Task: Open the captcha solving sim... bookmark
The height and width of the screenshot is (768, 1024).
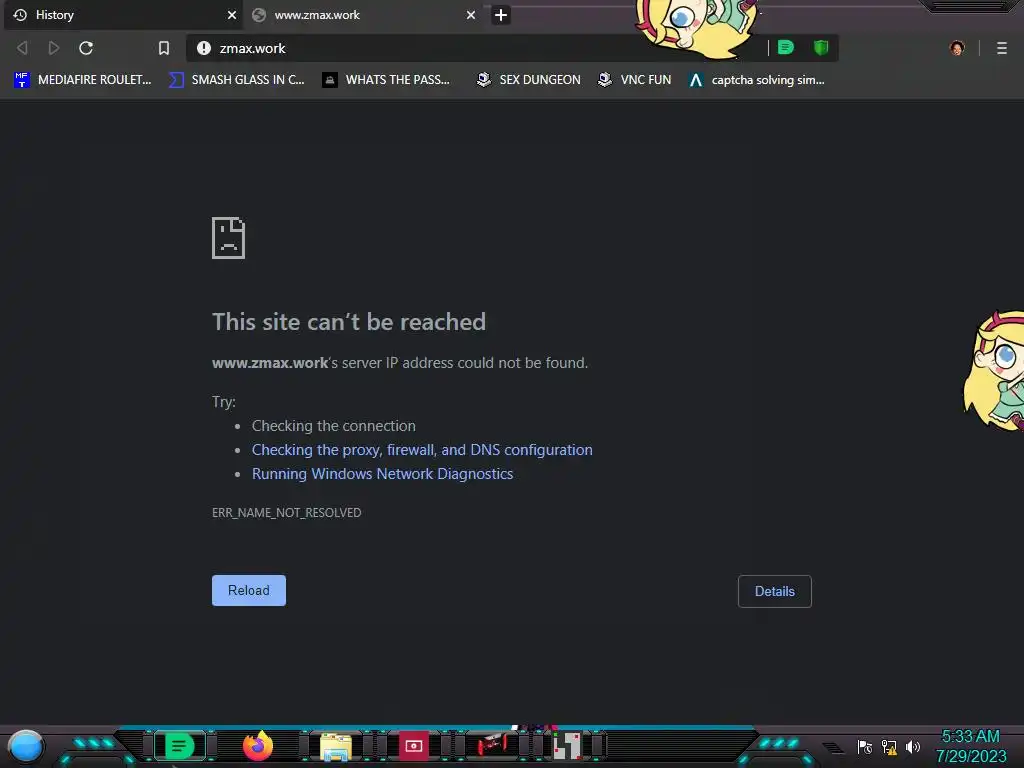Action: 756,80
